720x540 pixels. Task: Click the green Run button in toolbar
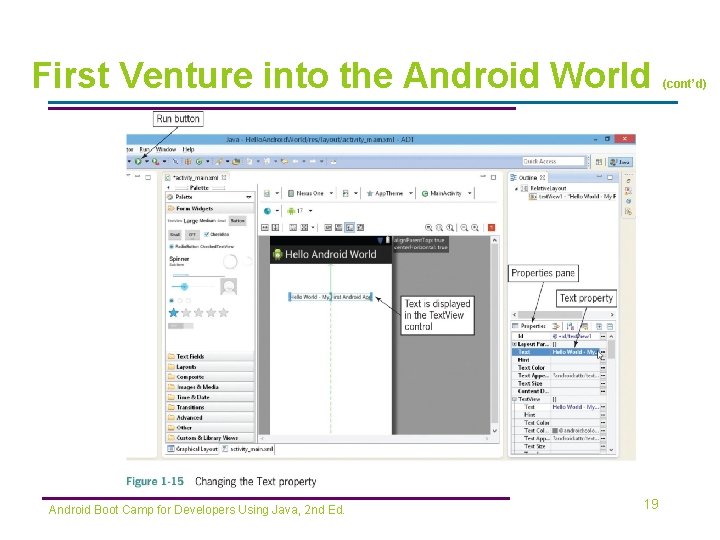click(138, 162)
